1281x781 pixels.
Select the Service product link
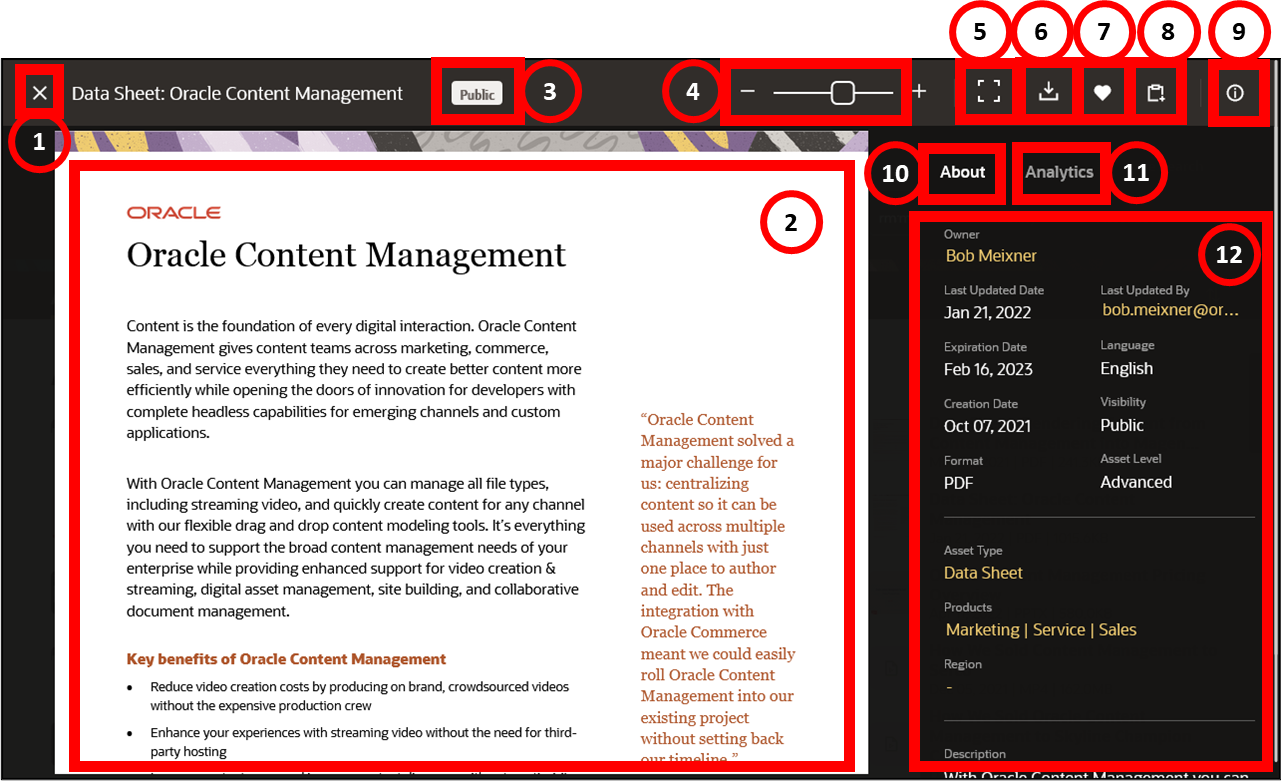coord(1060,629)
